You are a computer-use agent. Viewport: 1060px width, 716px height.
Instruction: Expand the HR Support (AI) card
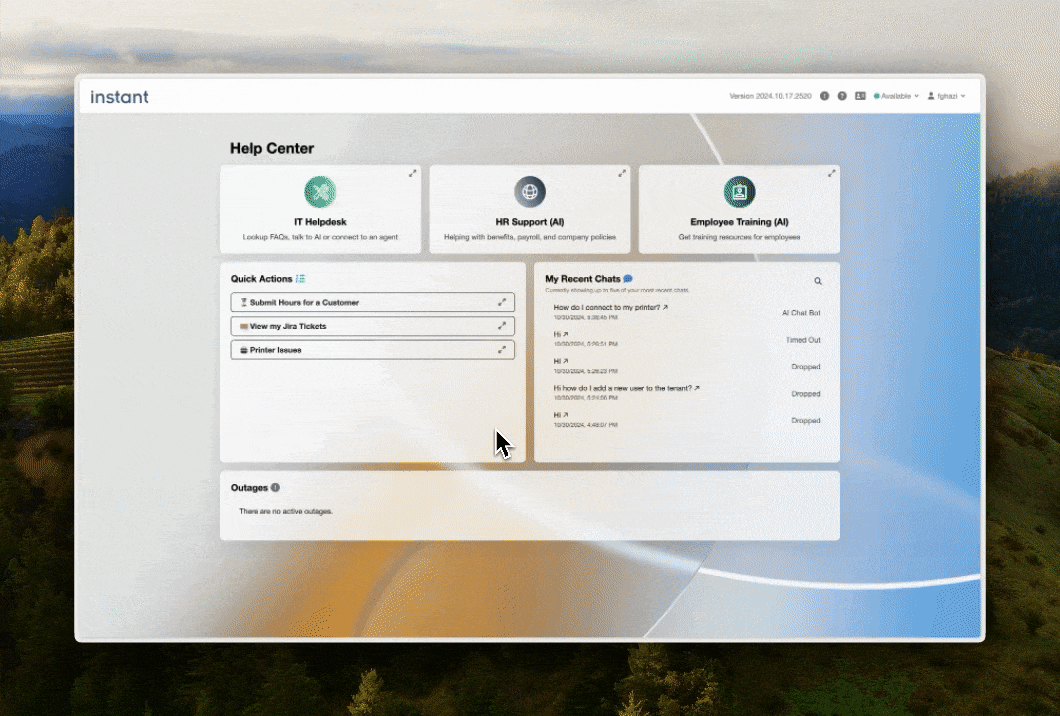622,174
